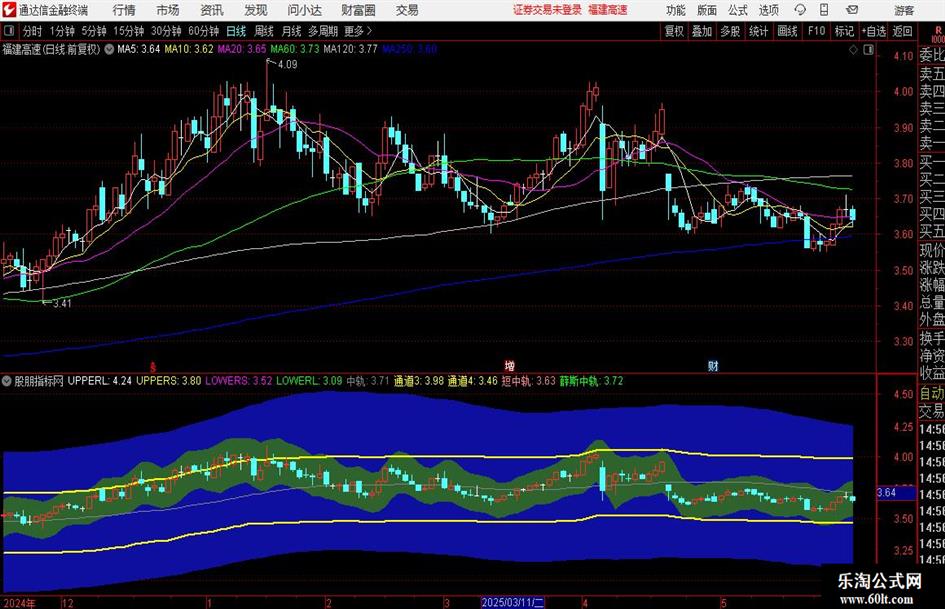Click the LOWERL: 3.09 indicator value
The width and height of the screenshot is (945, 609).
pos(309,381)
